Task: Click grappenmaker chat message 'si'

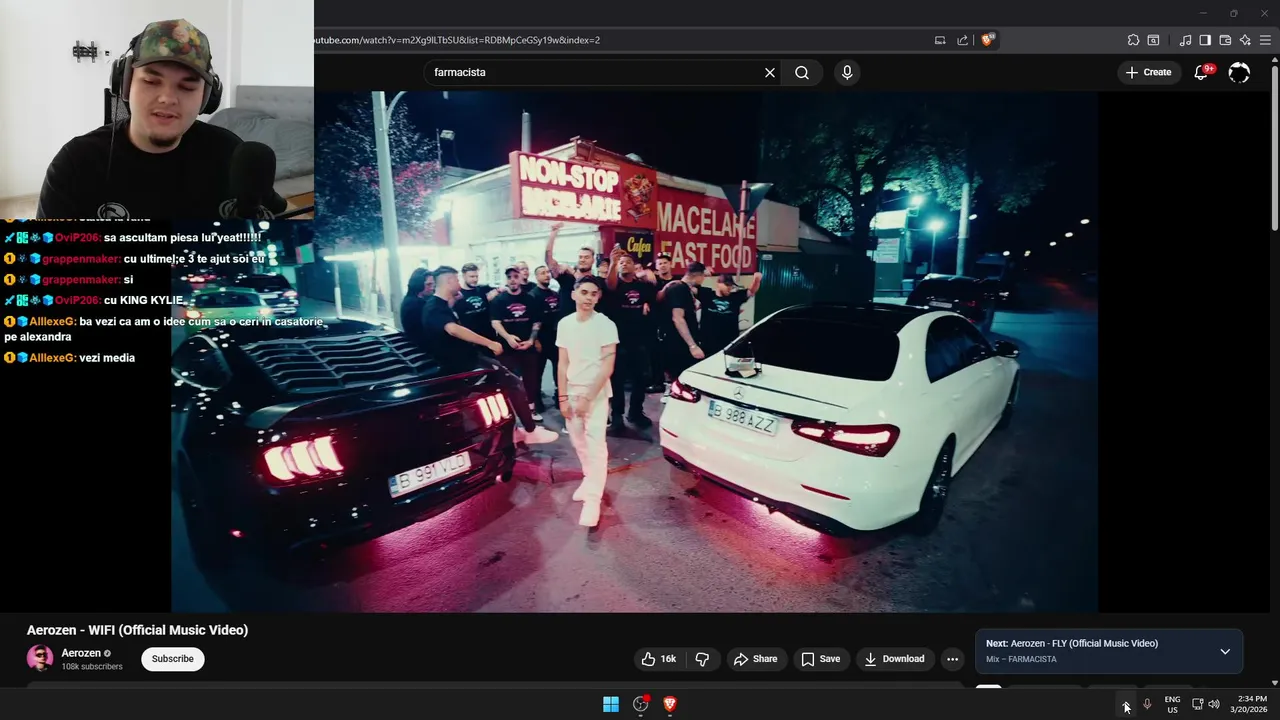Action: tap(68, 280)
